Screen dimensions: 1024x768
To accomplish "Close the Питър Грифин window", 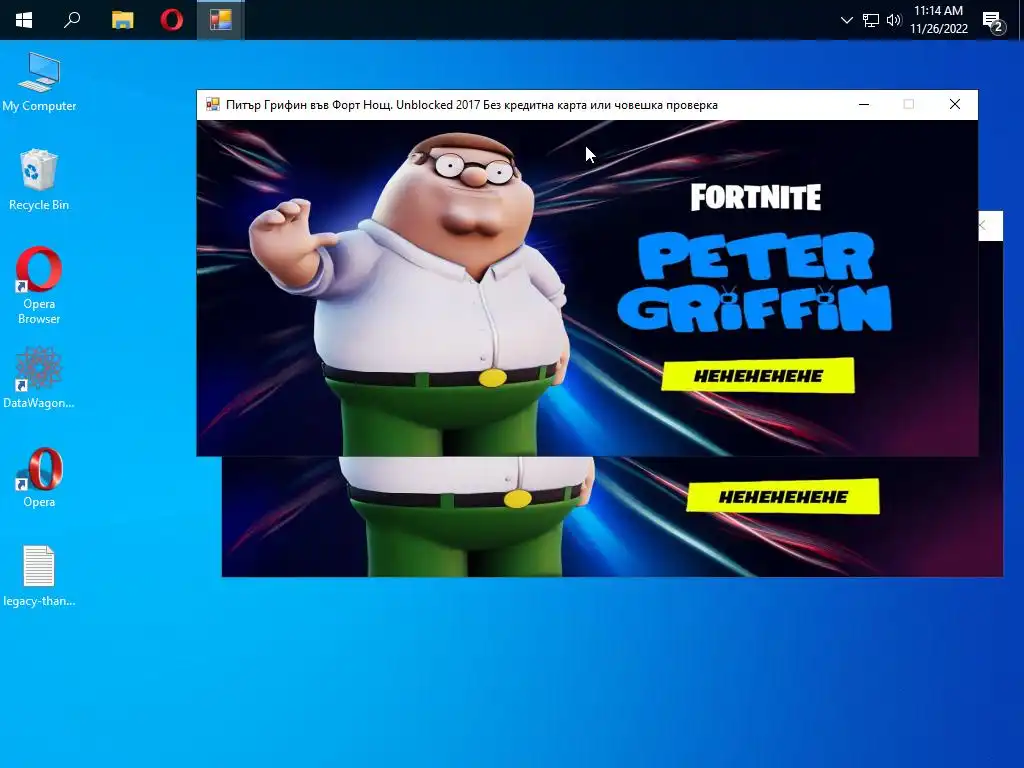I will point(955,104).
